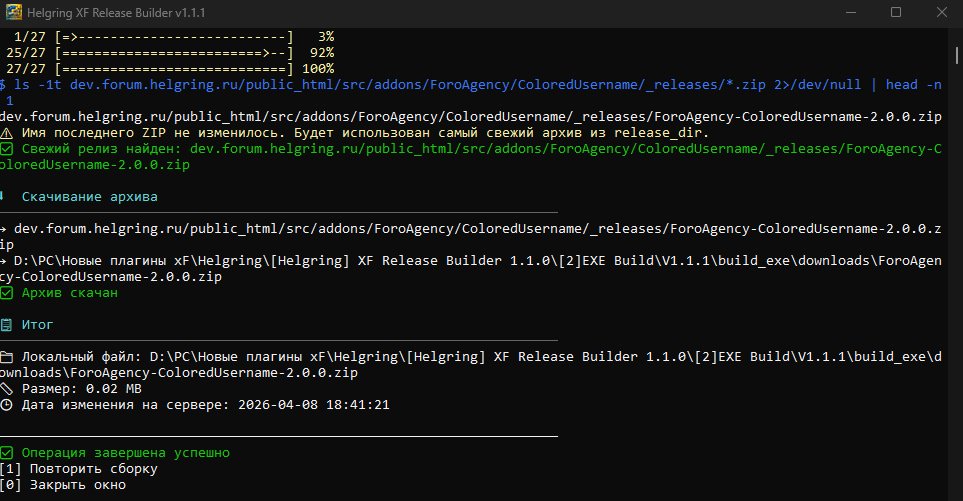This screenshot has height=501, width=963.
Task: Click the "ls -1t" command line text
Action: [x=471, y=93]
